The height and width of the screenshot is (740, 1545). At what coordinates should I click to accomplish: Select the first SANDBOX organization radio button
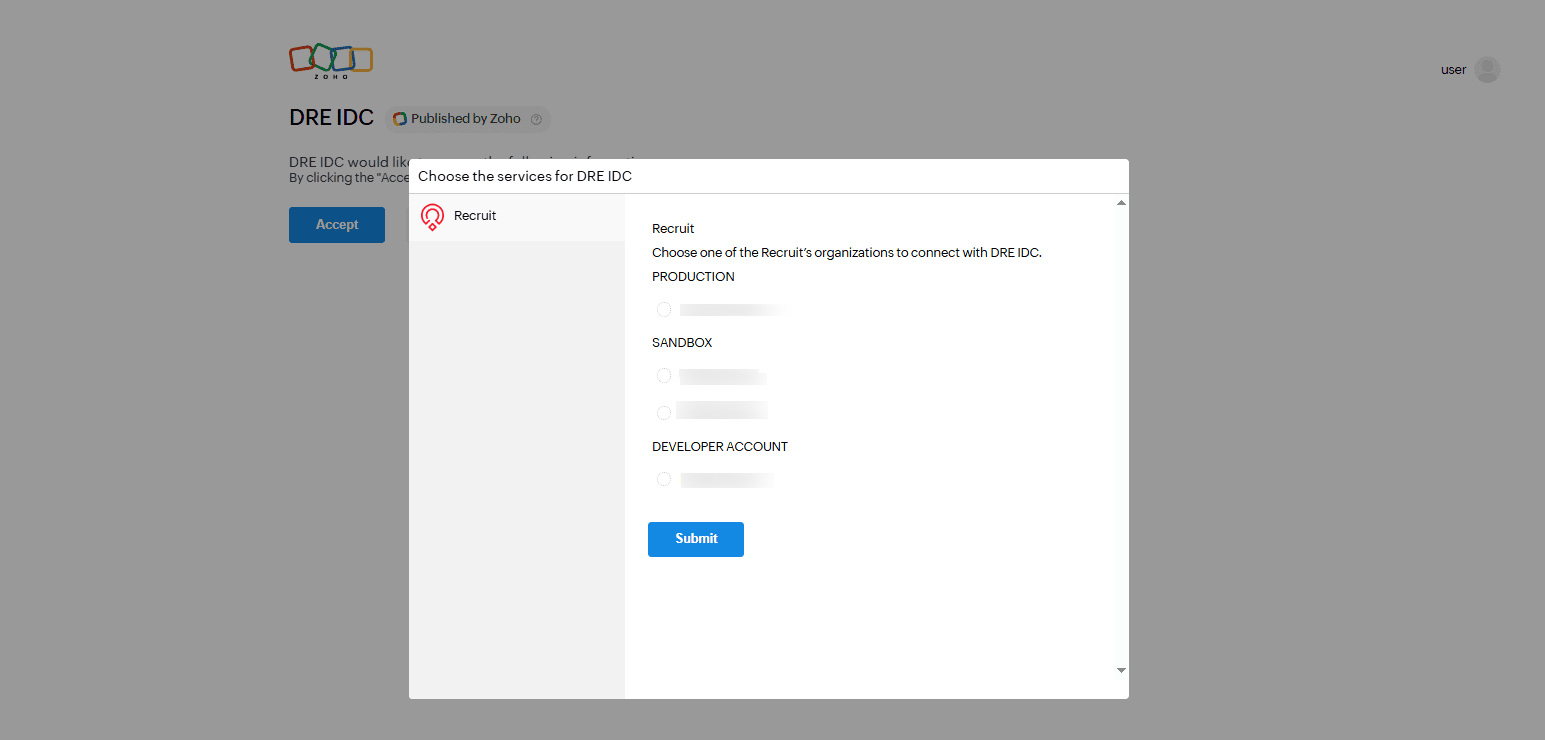coord(664,376)
